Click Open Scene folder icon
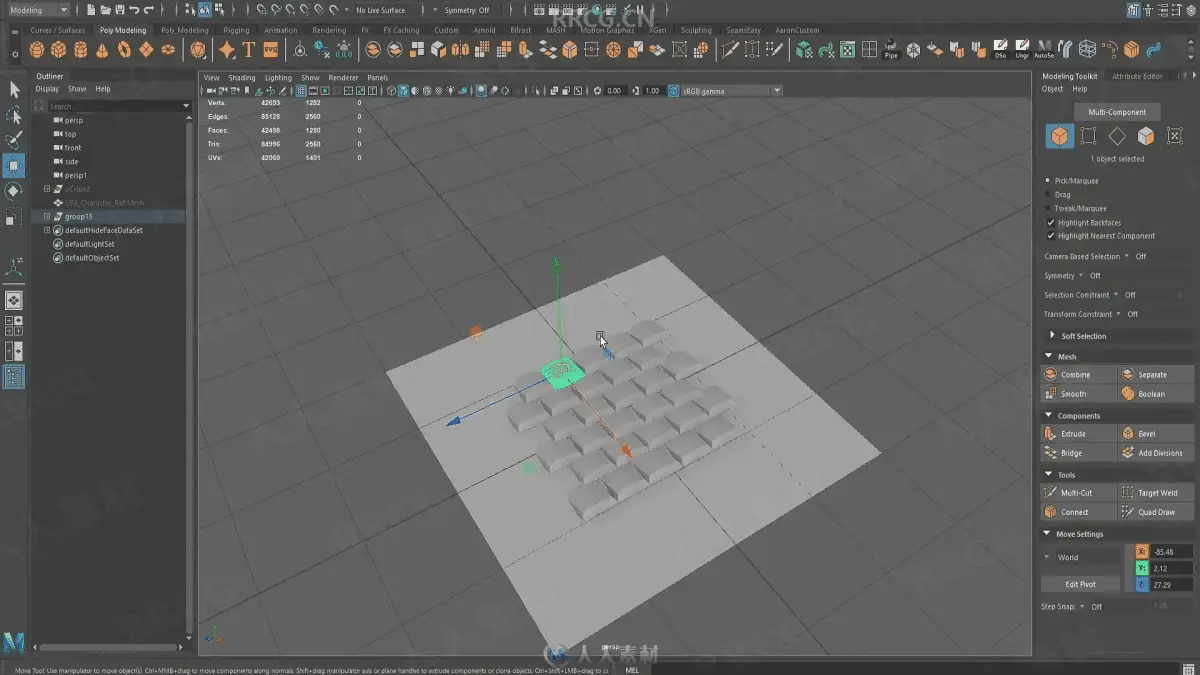The width and height of the screenshot is (1200, 675). [x=106, y=10]
